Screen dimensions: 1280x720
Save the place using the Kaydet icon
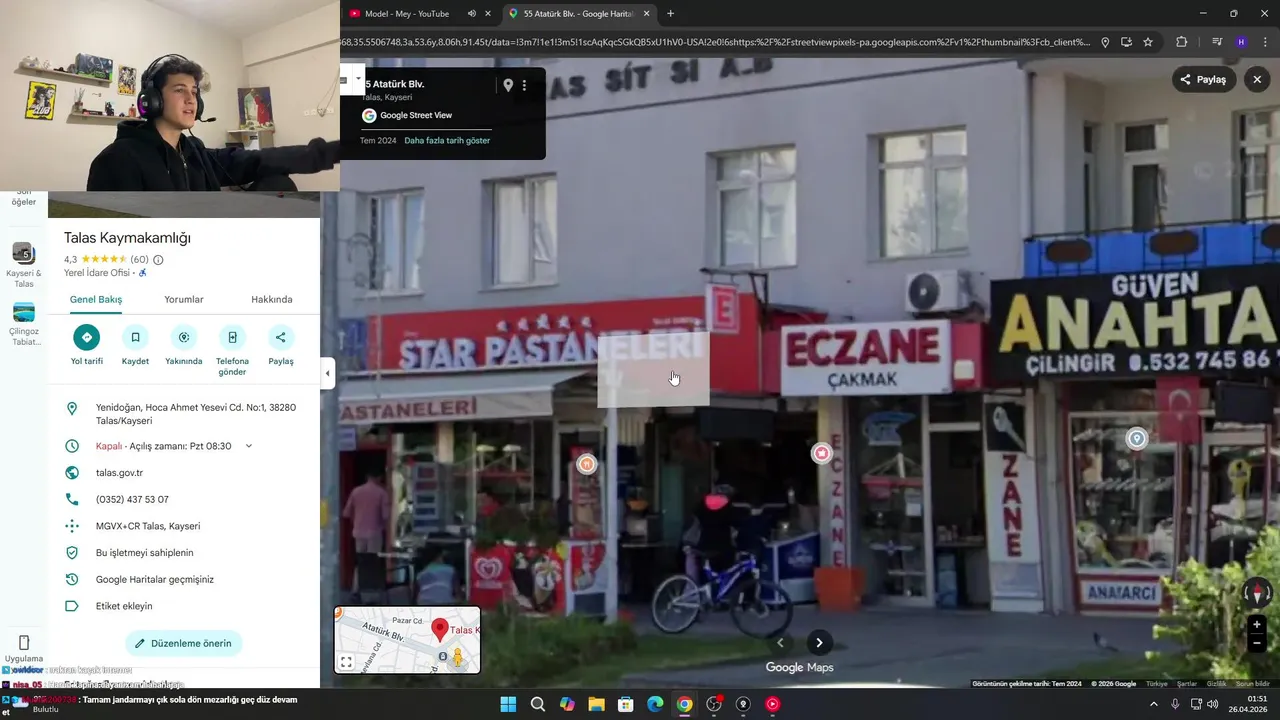[135, 337]
